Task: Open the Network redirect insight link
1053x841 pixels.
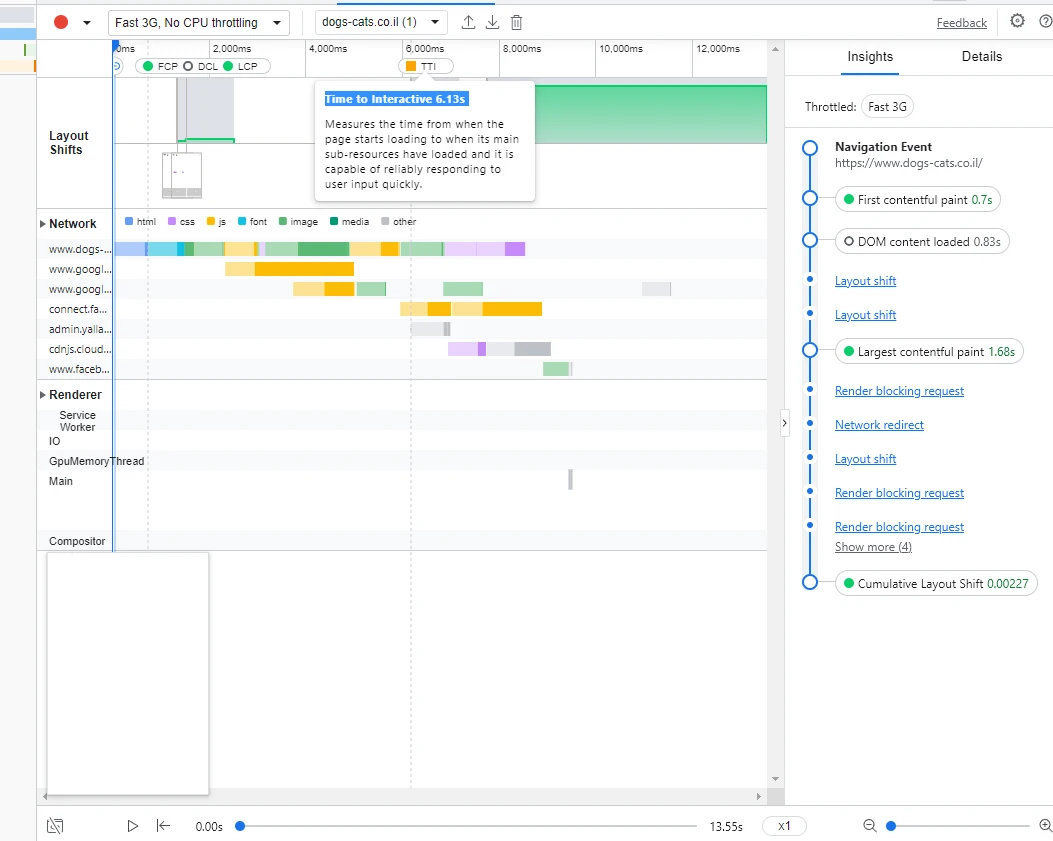Action: click(879, 425)
